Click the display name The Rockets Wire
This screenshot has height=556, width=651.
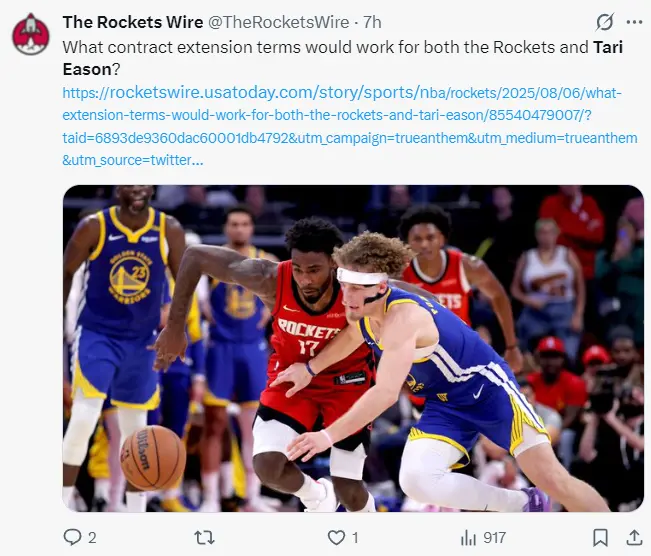click(133, 22)
